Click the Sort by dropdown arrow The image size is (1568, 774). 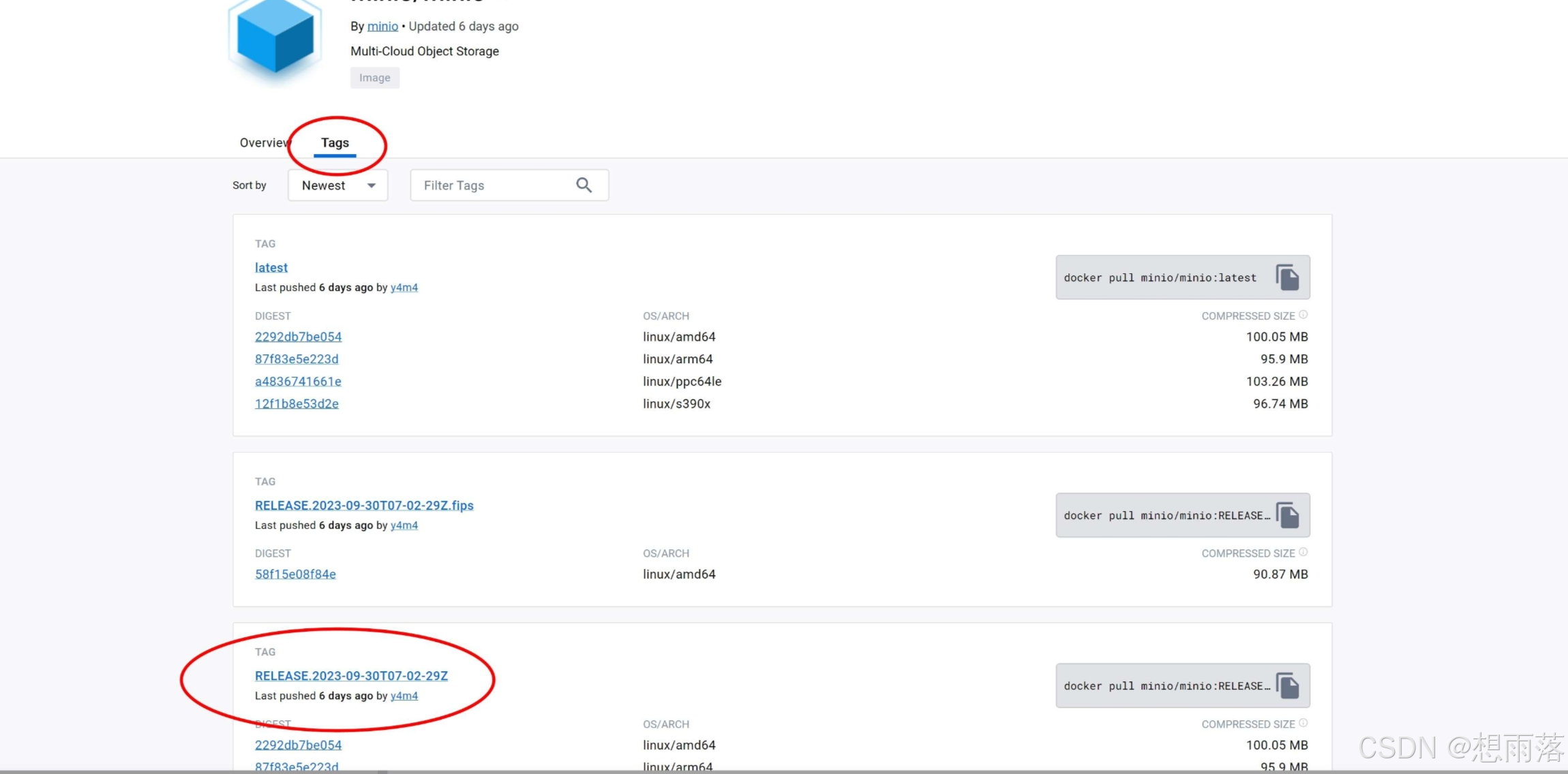click(x=372, y=185)
